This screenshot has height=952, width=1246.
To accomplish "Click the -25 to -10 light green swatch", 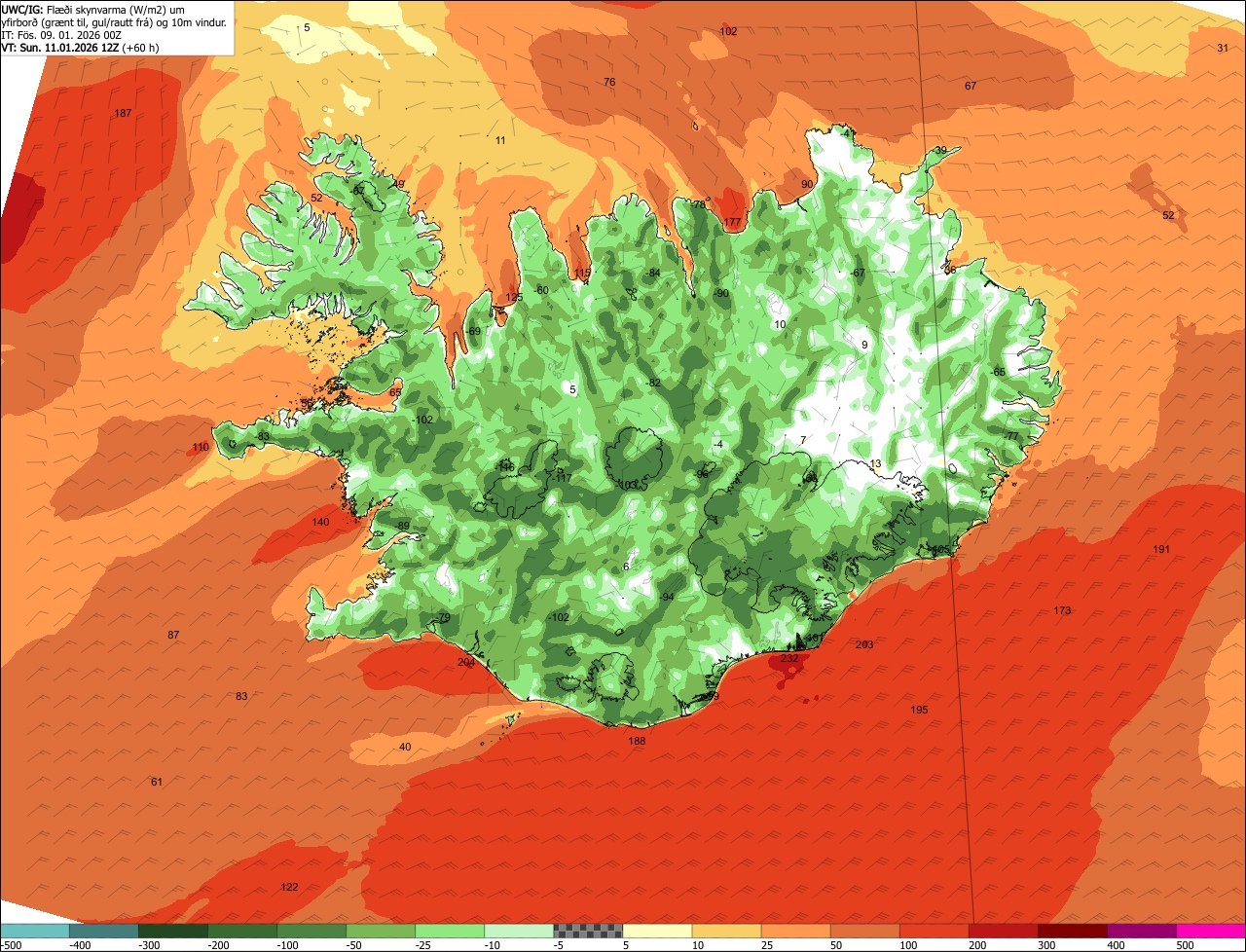I will 449,930.
